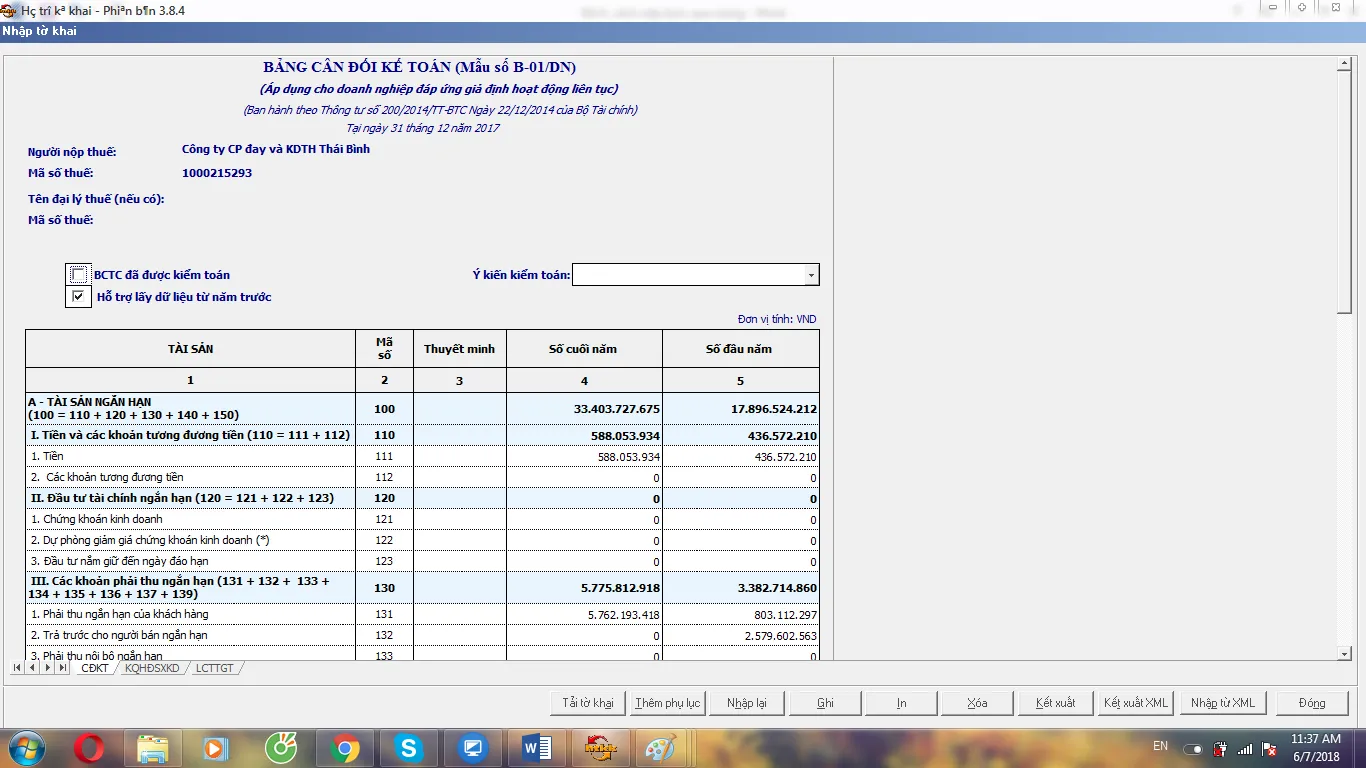Viewport: 1366px width, 768px height.
Task: Click the 'Nhập từ XML' button
Action: tap(1222, 703)
